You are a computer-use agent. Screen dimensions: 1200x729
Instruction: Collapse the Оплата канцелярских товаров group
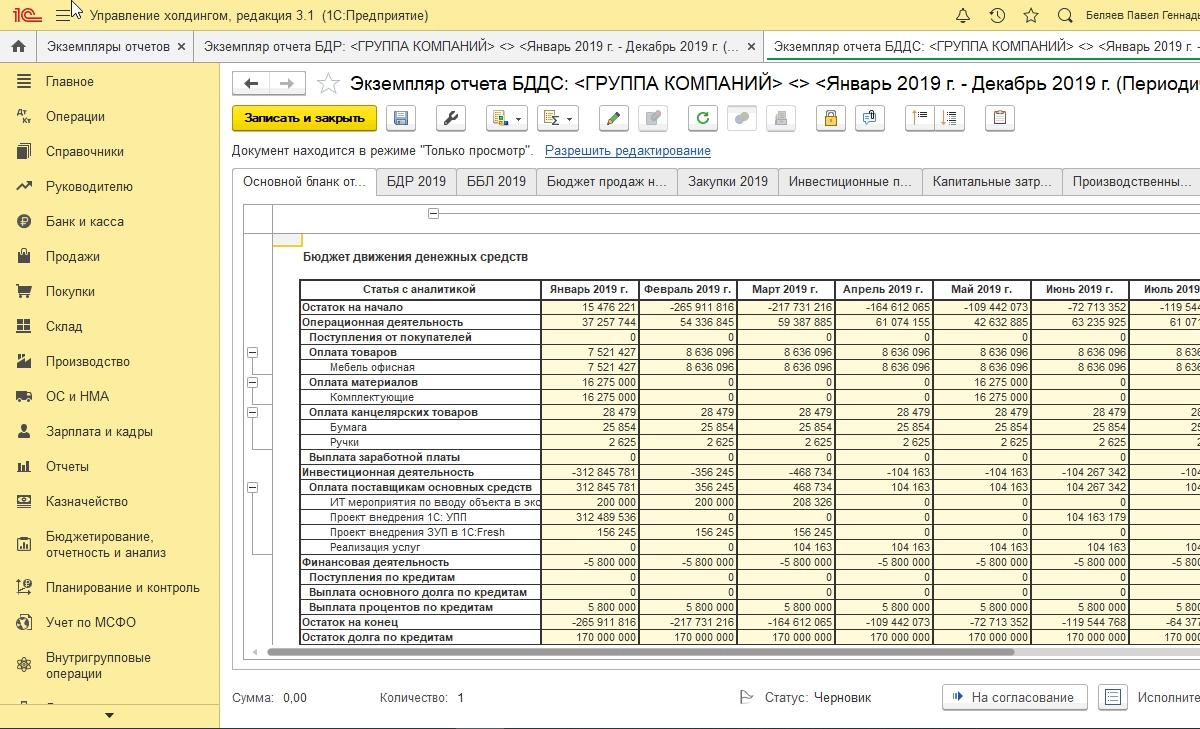[x=252, y=412]
